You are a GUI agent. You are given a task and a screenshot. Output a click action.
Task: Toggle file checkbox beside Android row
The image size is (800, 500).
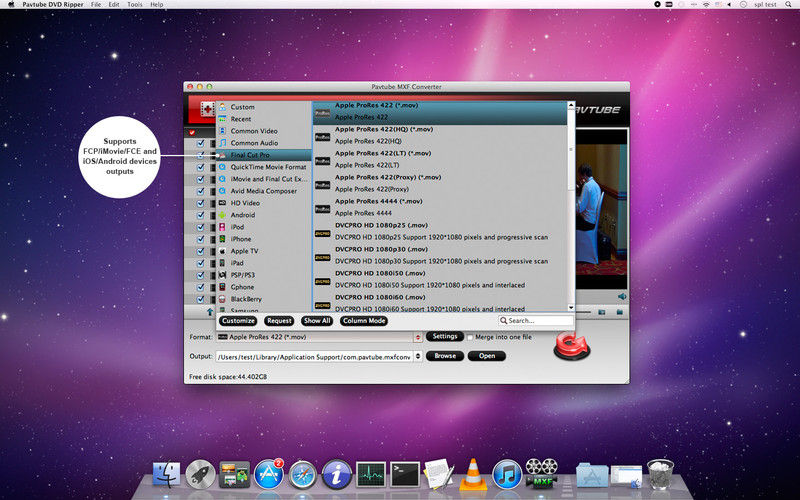pos(201,215)
